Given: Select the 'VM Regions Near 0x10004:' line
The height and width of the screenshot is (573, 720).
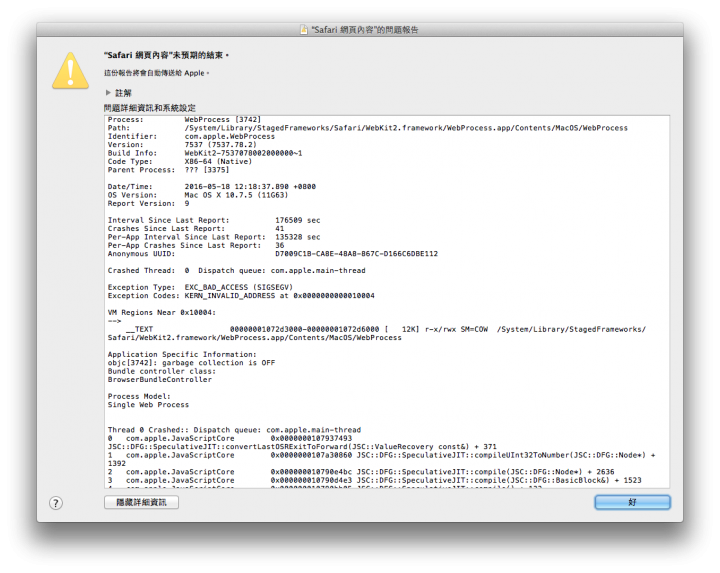Looking at the screenshot, I should [x=162, y=313].
